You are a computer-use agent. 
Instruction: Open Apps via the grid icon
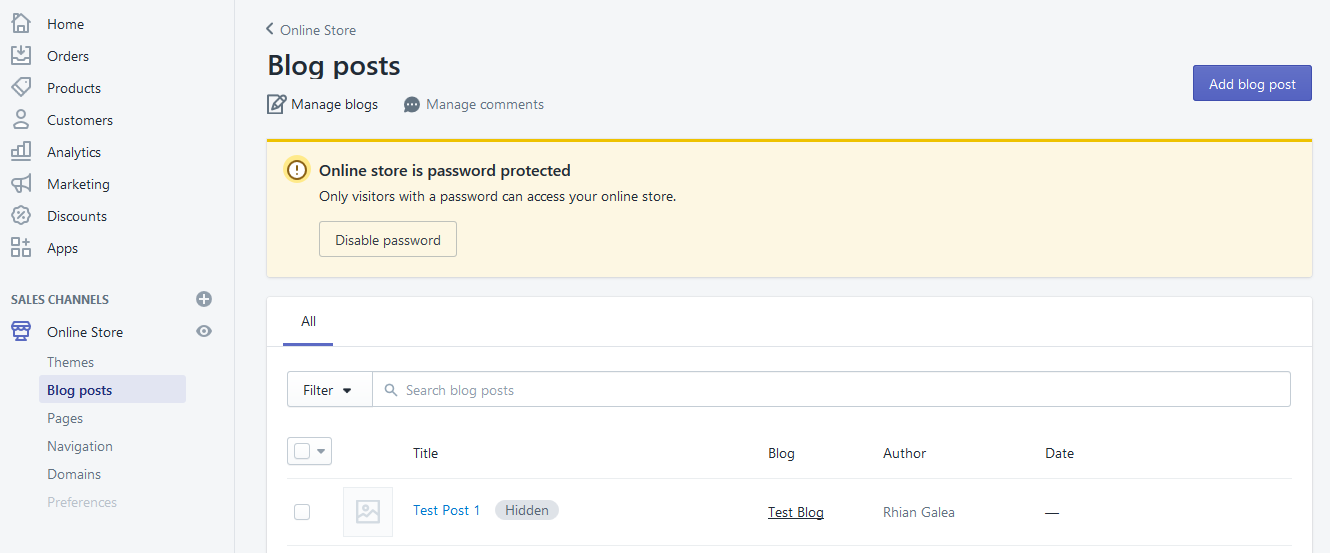pyautogui.click(x=21, y=248)
